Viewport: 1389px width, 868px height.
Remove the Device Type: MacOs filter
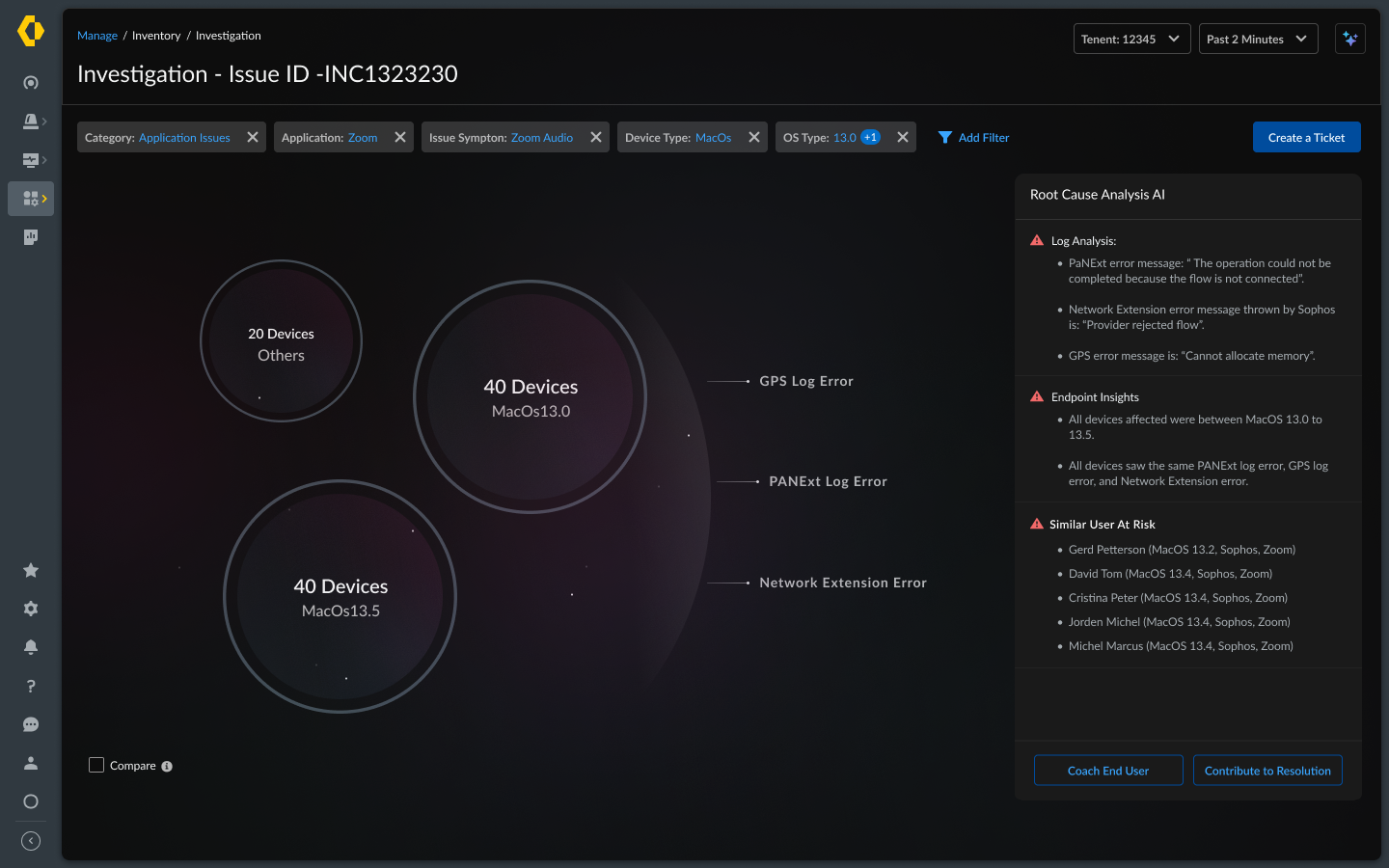click(754, 137)
